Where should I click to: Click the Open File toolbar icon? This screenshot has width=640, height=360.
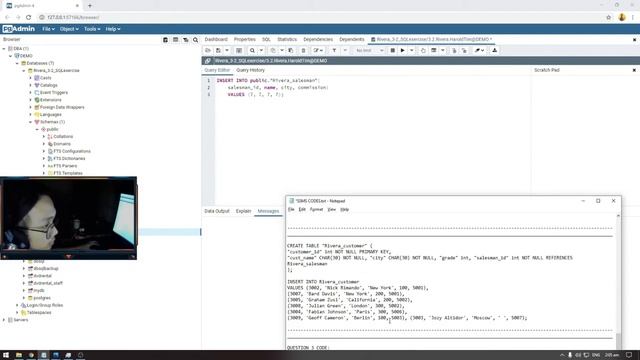208,50
